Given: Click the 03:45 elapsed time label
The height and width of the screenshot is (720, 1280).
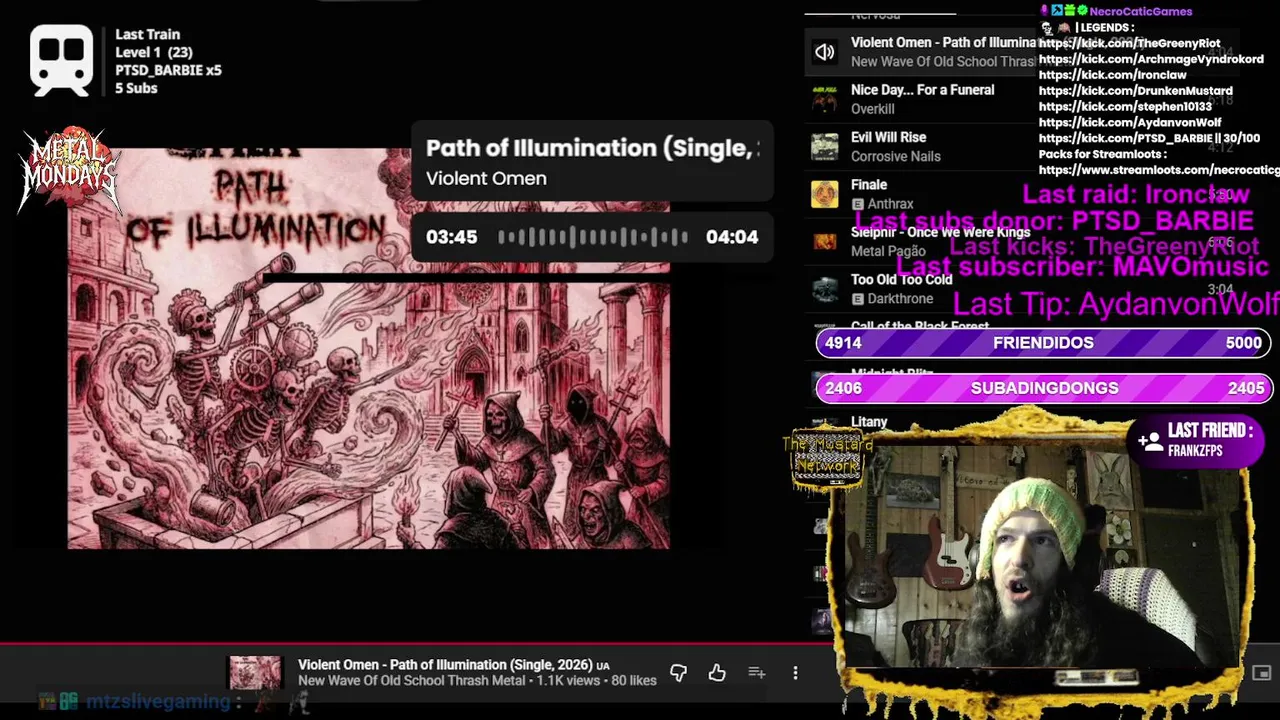Looking at the screenshot, I should 451,237.
